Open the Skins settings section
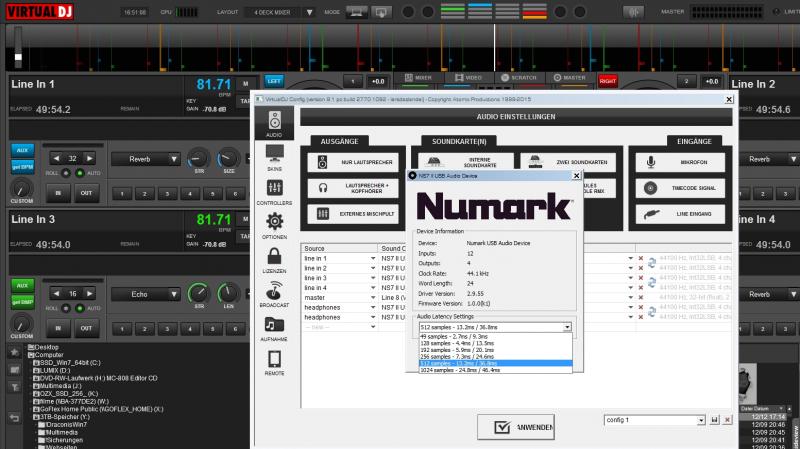Viewport: 800px width, 449px height. [274, 157]
